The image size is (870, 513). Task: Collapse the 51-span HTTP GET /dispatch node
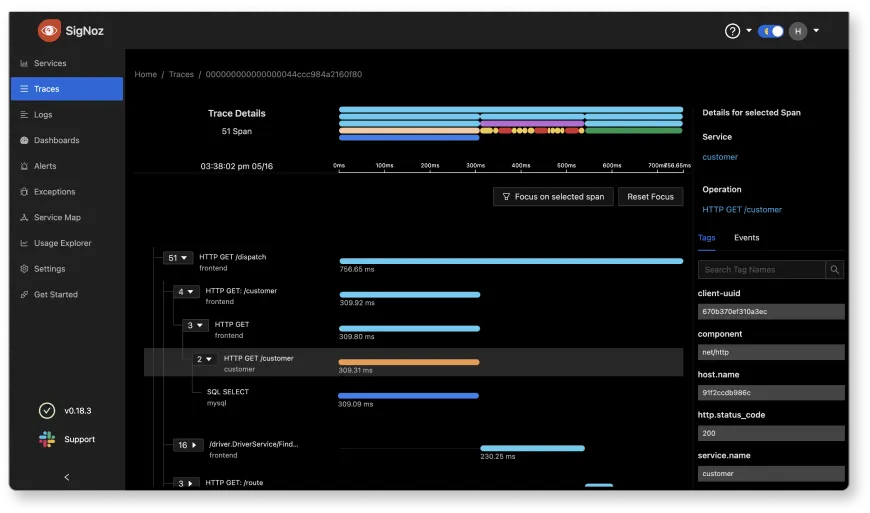178,258
